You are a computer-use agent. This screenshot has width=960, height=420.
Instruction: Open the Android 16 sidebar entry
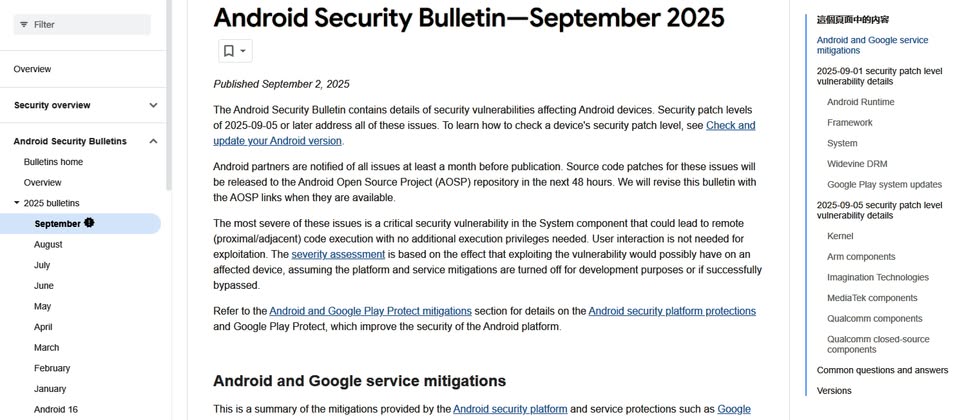tap(55, 409)
